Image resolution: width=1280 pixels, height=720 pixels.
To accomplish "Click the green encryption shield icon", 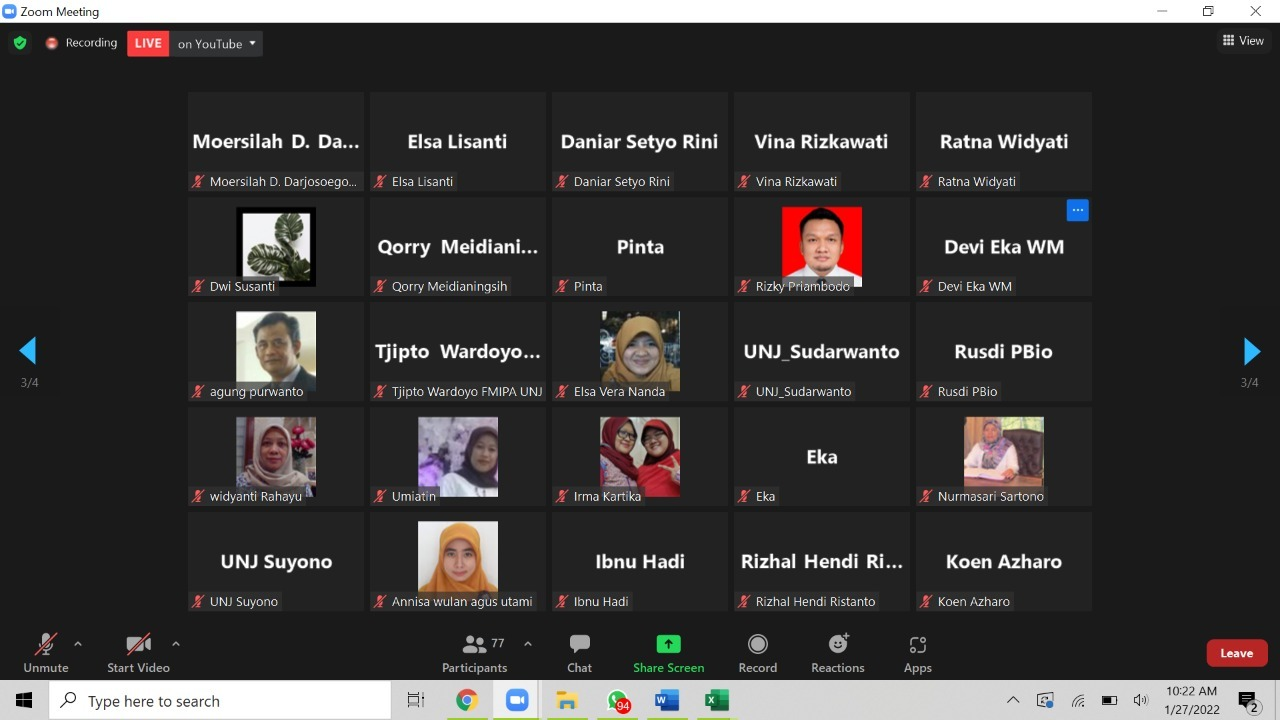I will pos(20,43).
